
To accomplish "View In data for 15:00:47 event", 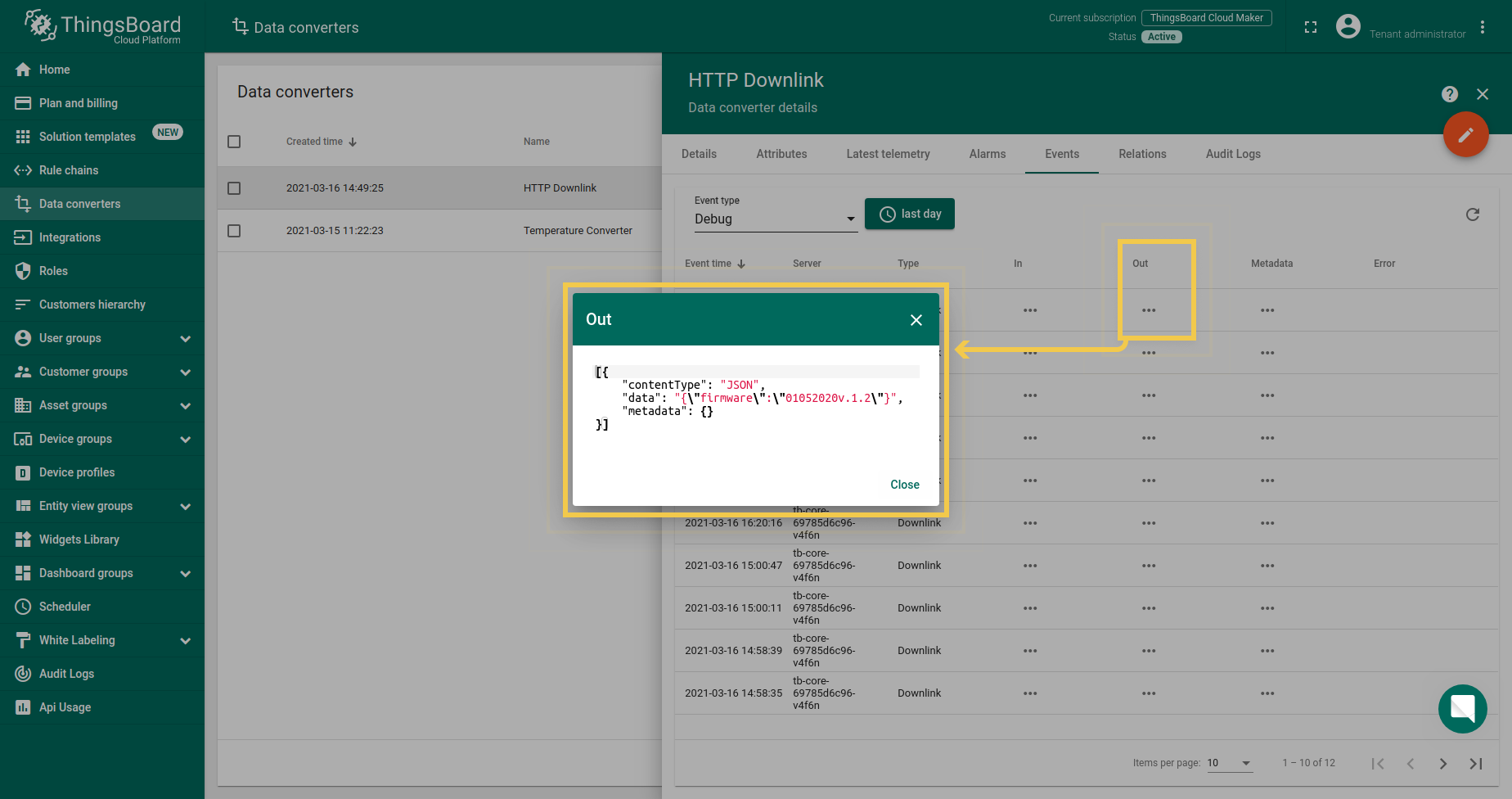I will (1030, 566).
